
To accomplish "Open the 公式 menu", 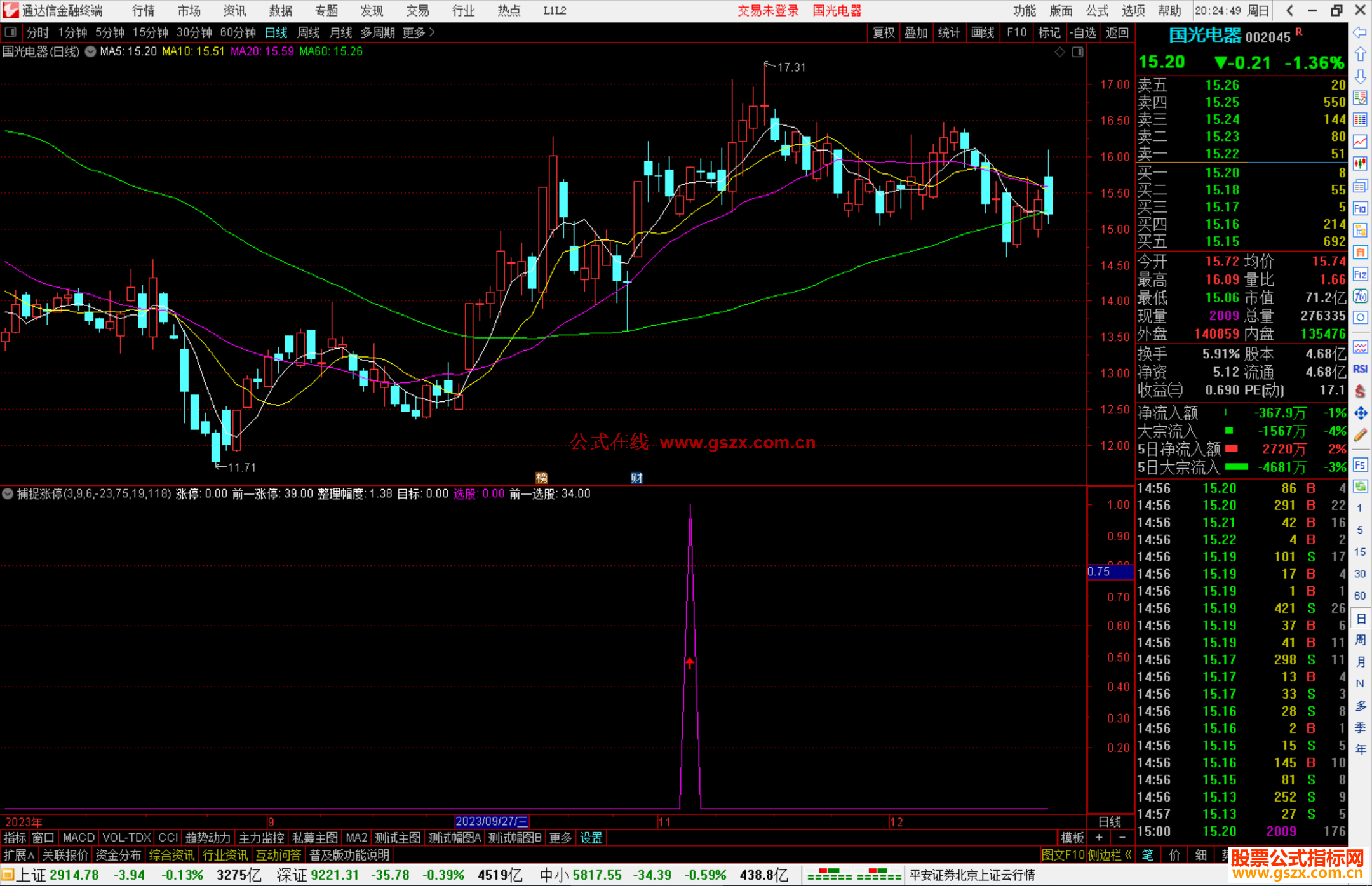I will pyautogui.click(x=1097, y=11).
